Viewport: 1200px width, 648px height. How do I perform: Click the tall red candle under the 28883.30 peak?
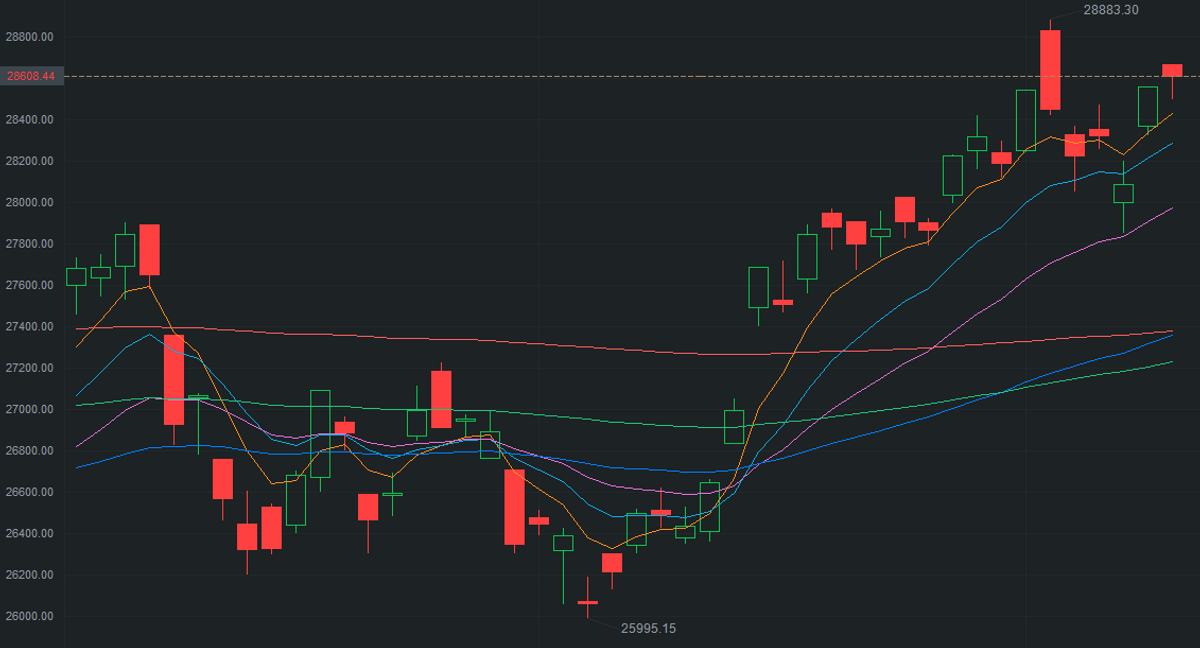point(1050,70)
